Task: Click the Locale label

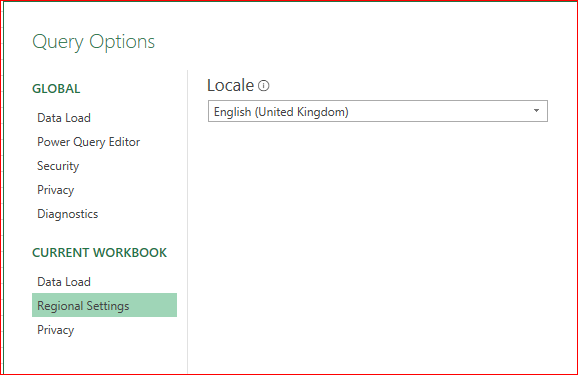Action: point(230,86)
